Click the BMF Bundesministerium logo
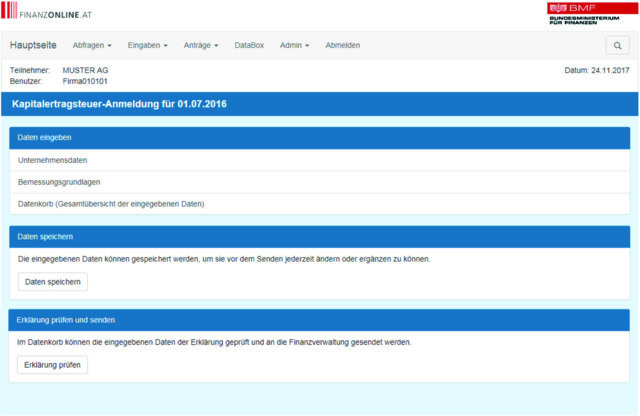This screenshot has width=640, height=416. click(592, 13)
